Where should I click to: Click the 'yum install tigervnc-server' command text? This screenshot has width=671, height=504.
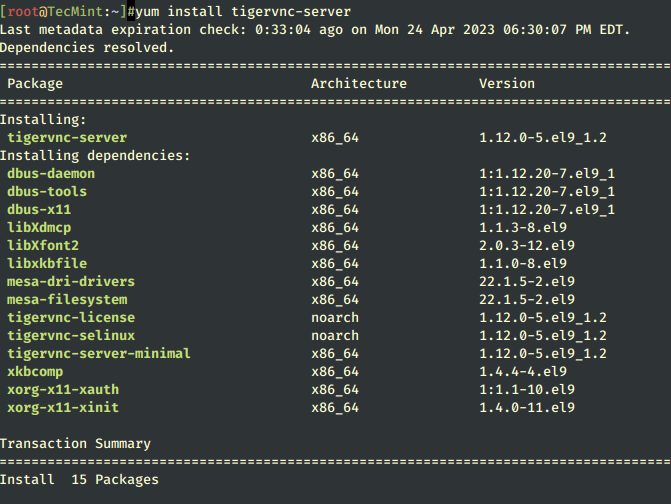[x=243, y=12]
